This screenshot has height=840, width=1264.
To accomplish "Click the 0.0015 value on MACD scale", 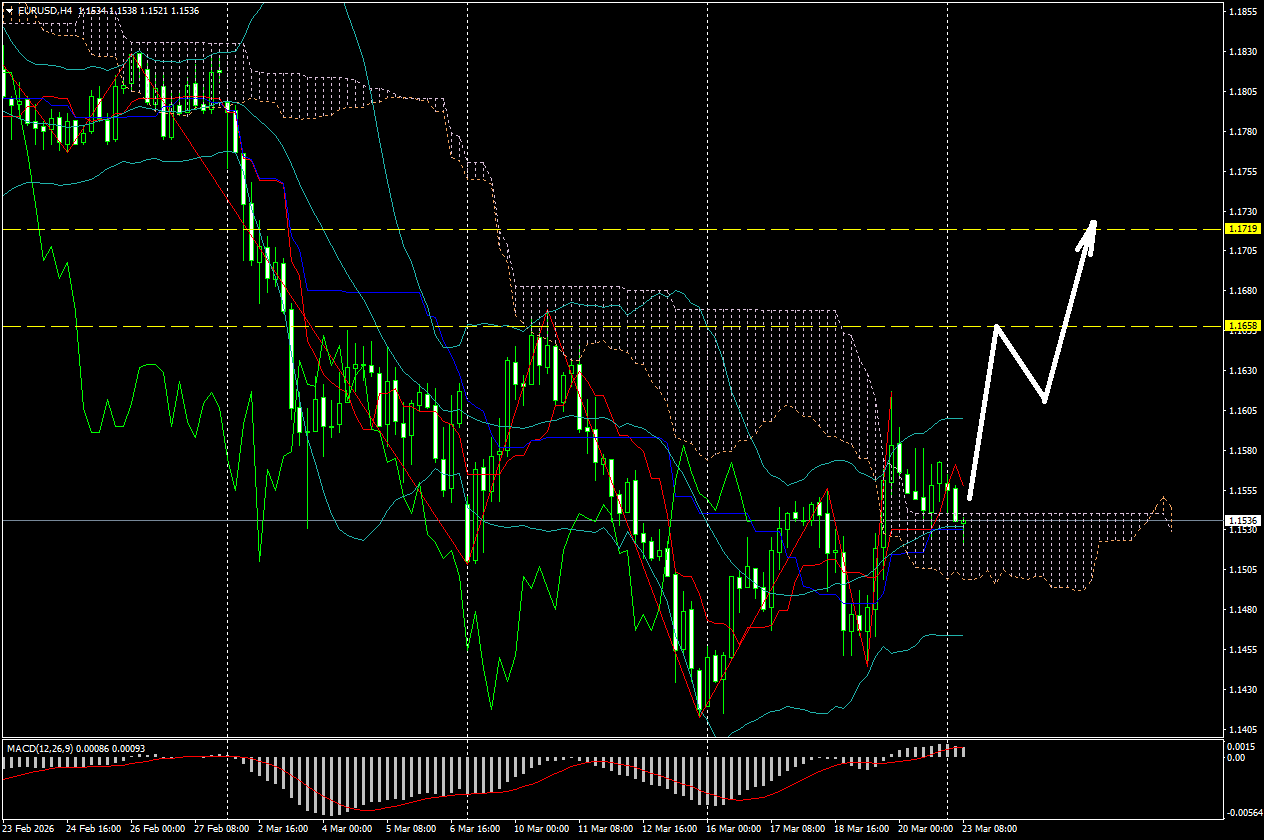I will pos(1243,748).
